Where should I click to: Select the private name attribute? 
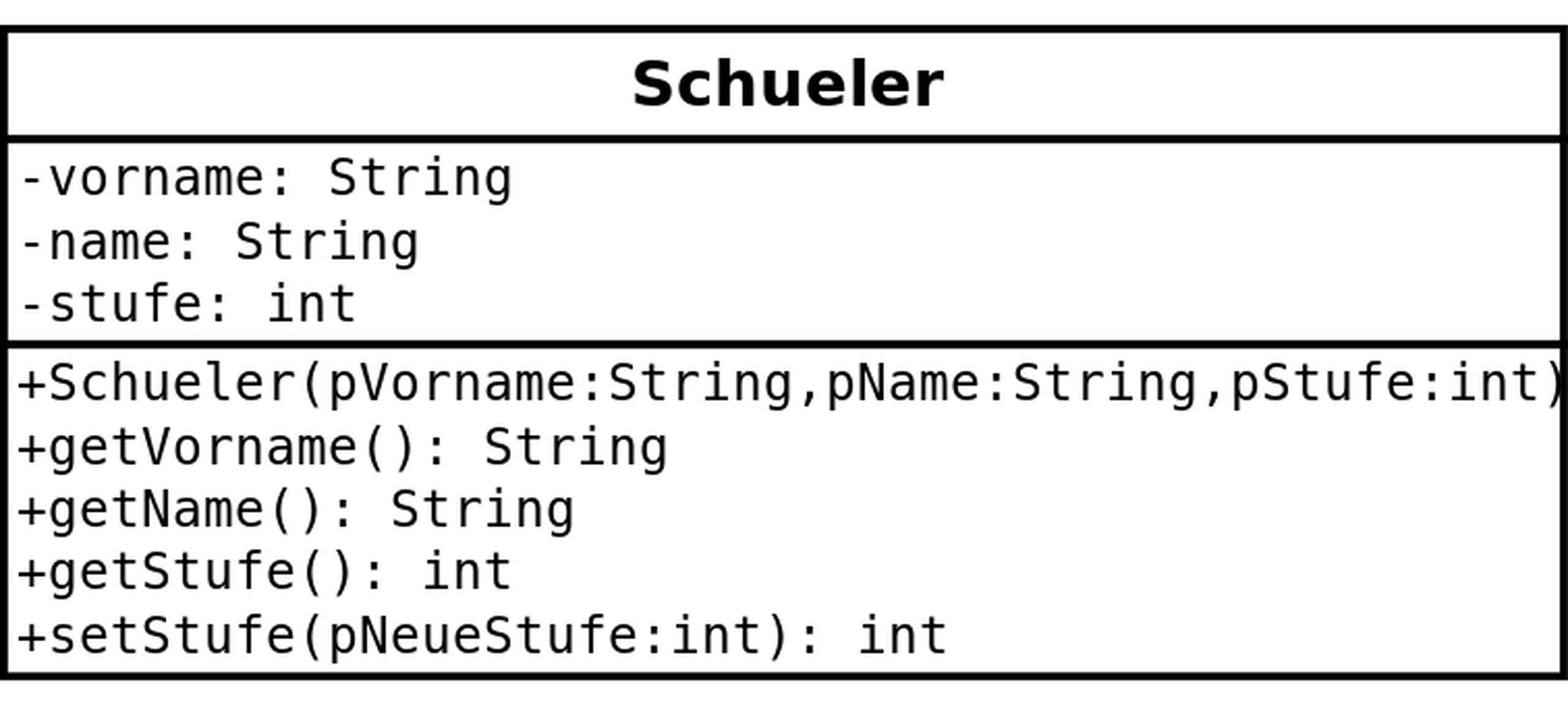(109, 243)
